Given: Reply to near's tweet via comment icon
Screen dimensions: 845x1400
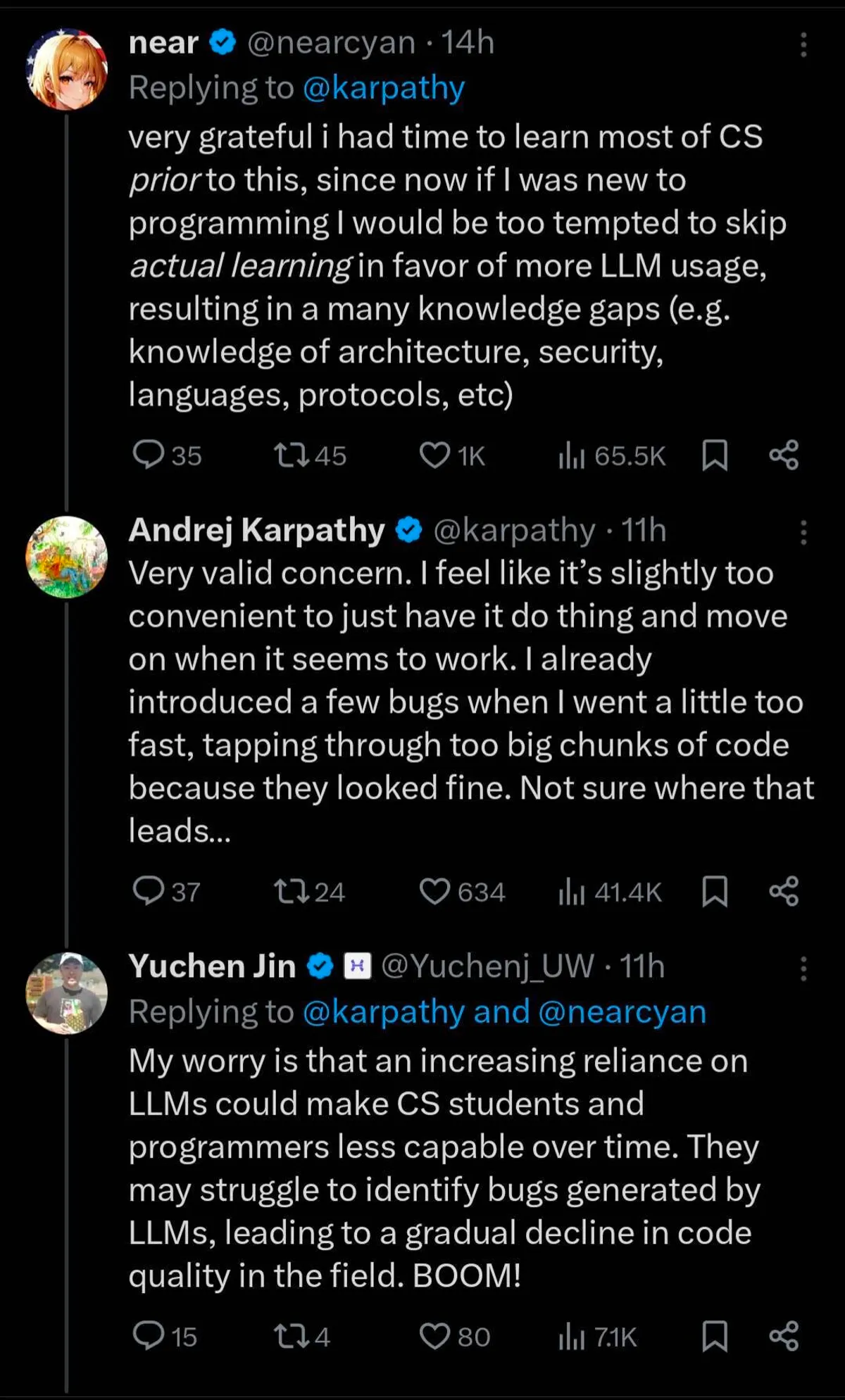Looking at the screenshot, I should pos(149,455).
